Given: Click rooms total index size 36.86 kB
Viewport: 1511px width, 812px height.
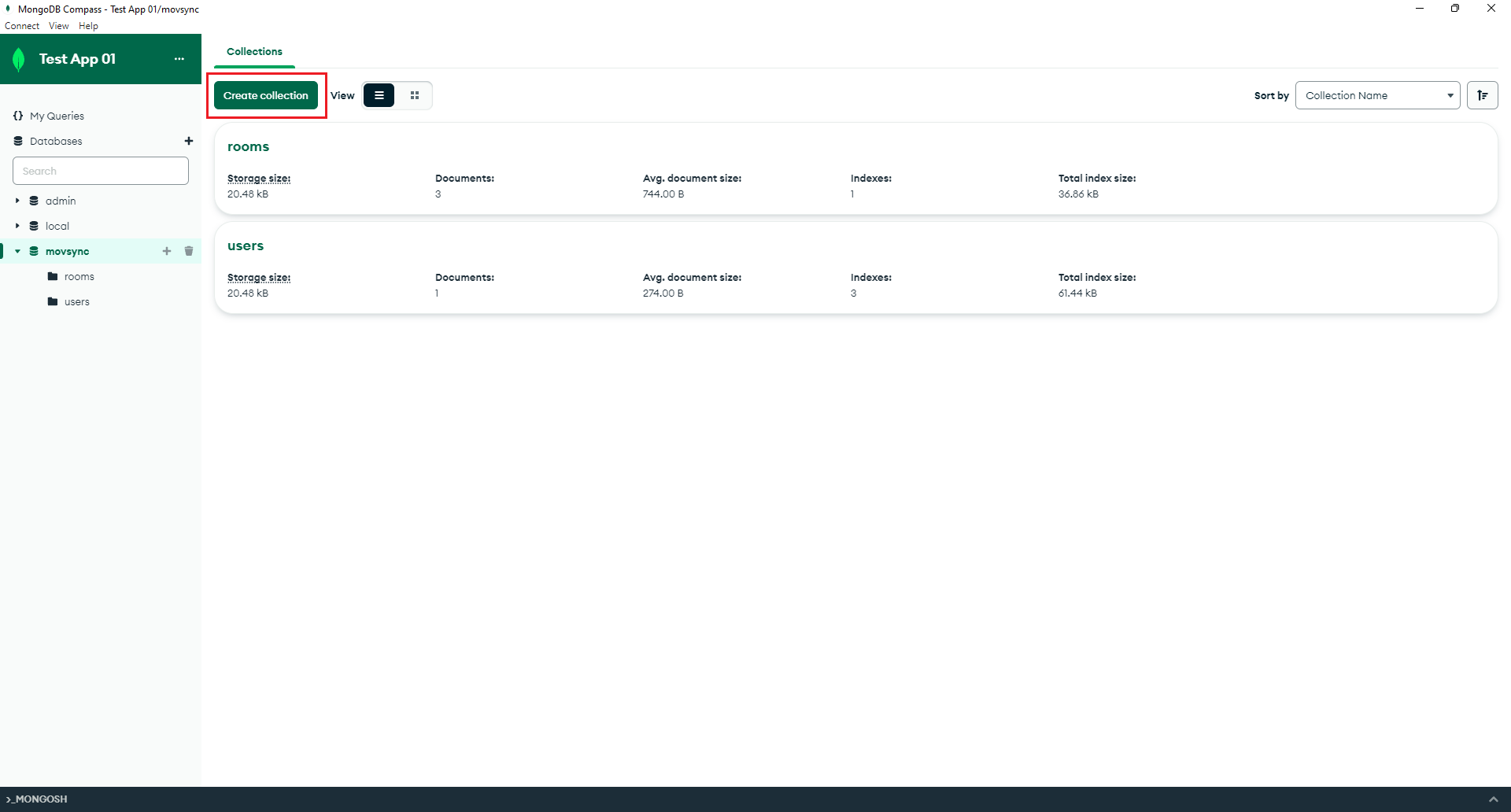Looking at the screenshot, I should (x=1078, y=194).
